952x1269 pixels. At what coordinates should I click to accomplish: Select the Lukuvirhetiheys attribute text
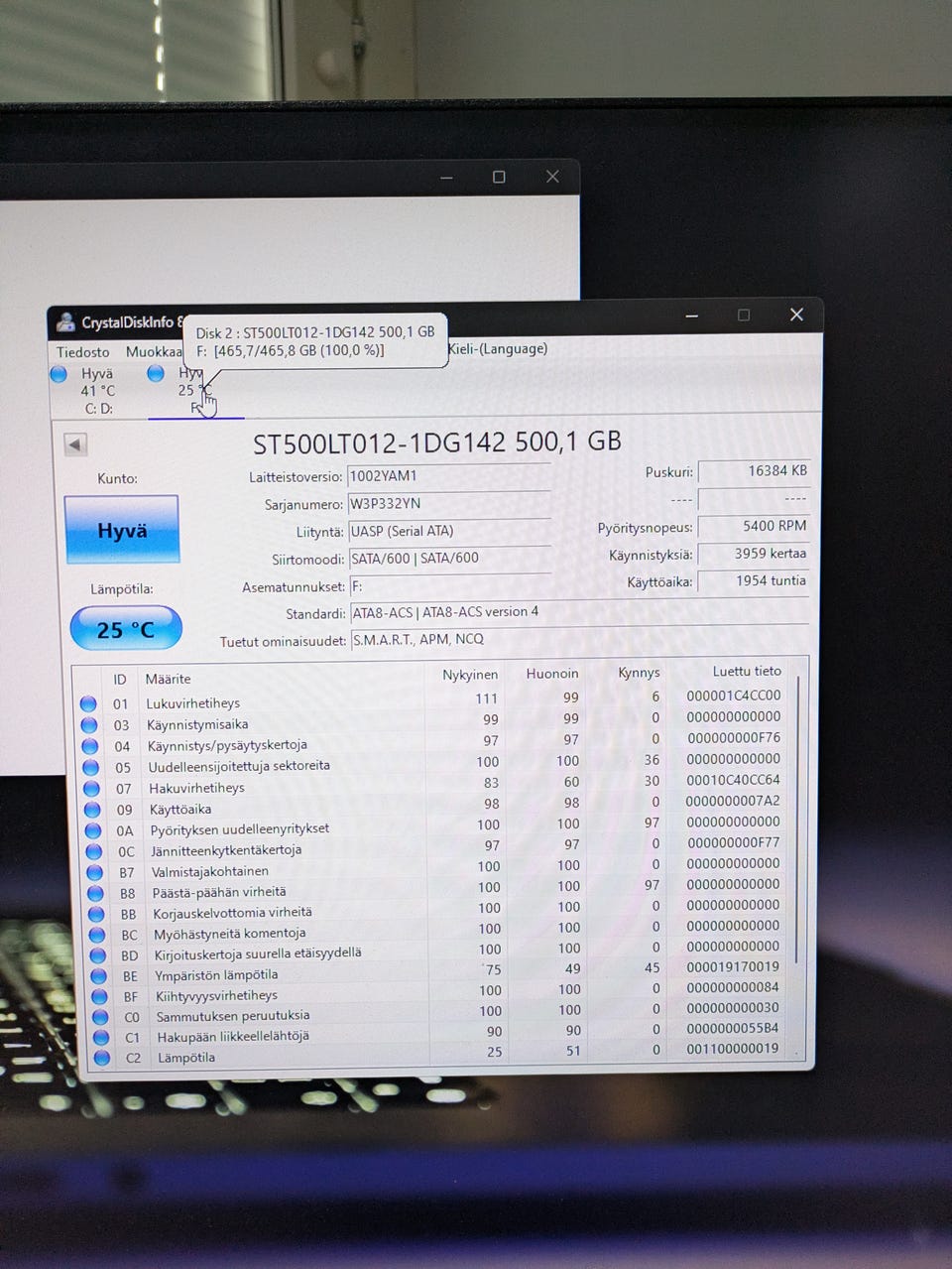tap(193, 703)
